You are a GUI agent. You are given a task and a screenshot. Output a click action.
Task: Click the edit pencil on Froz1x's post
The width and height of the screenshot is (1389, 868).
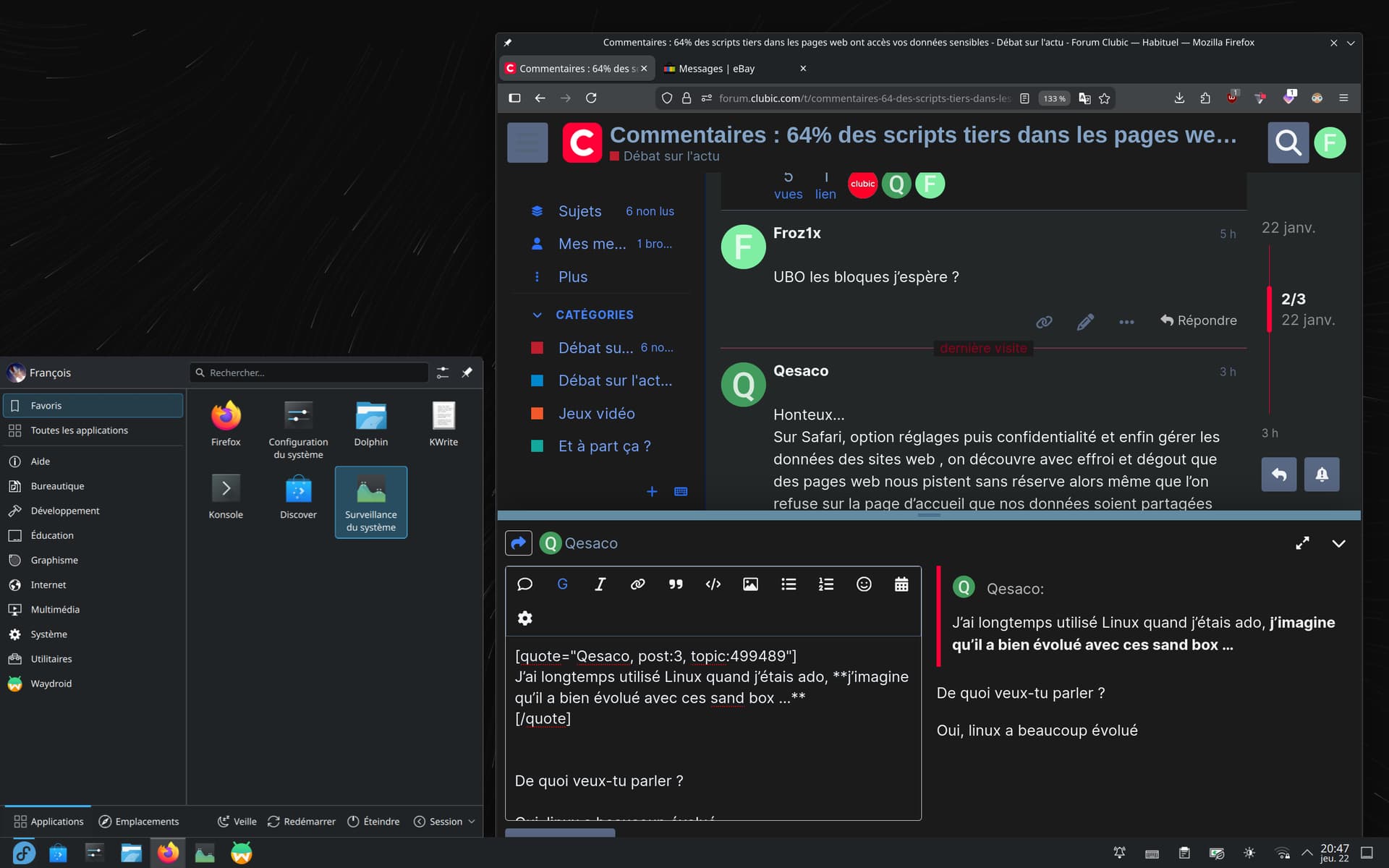click(1084, 322)
